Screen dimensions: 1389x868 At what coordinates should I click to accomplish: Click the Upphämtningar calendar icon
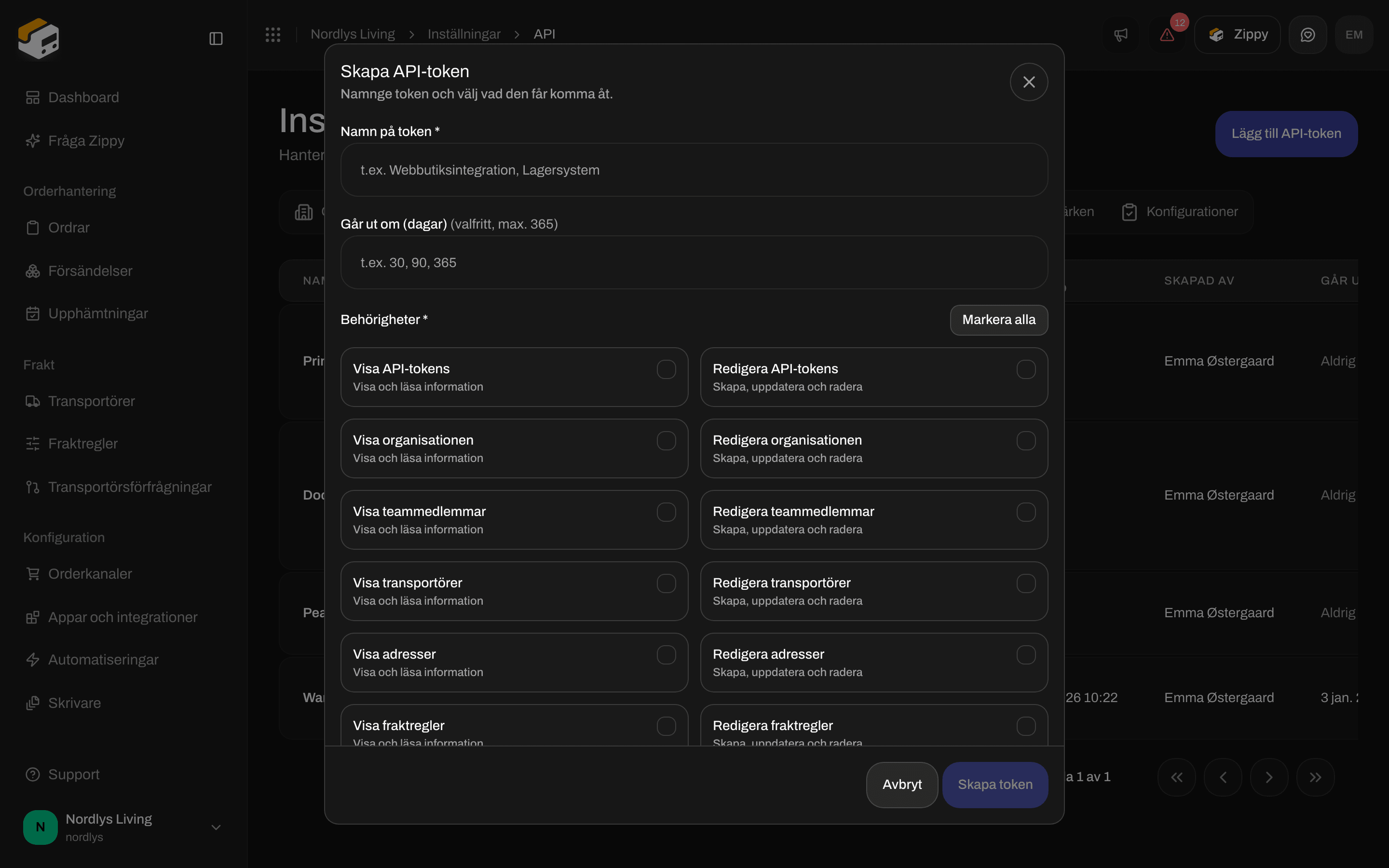pos(33,313)
